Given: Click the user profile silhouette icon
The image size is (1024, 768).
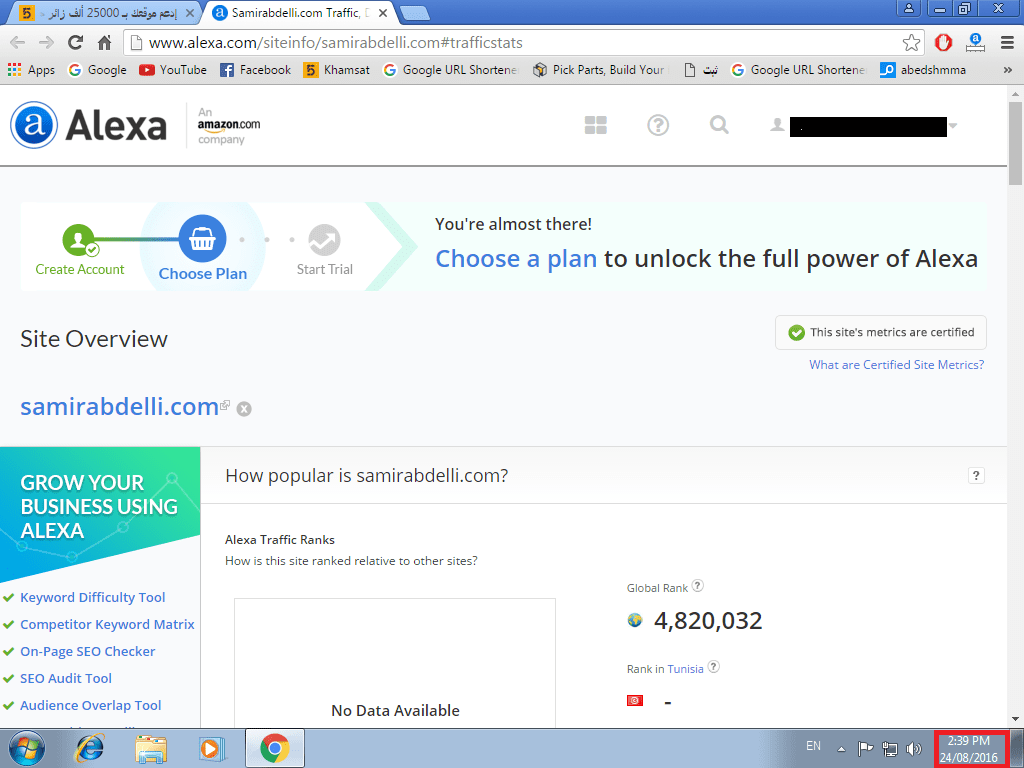Looking at the screenshot, I should click(x=776, y=124).
